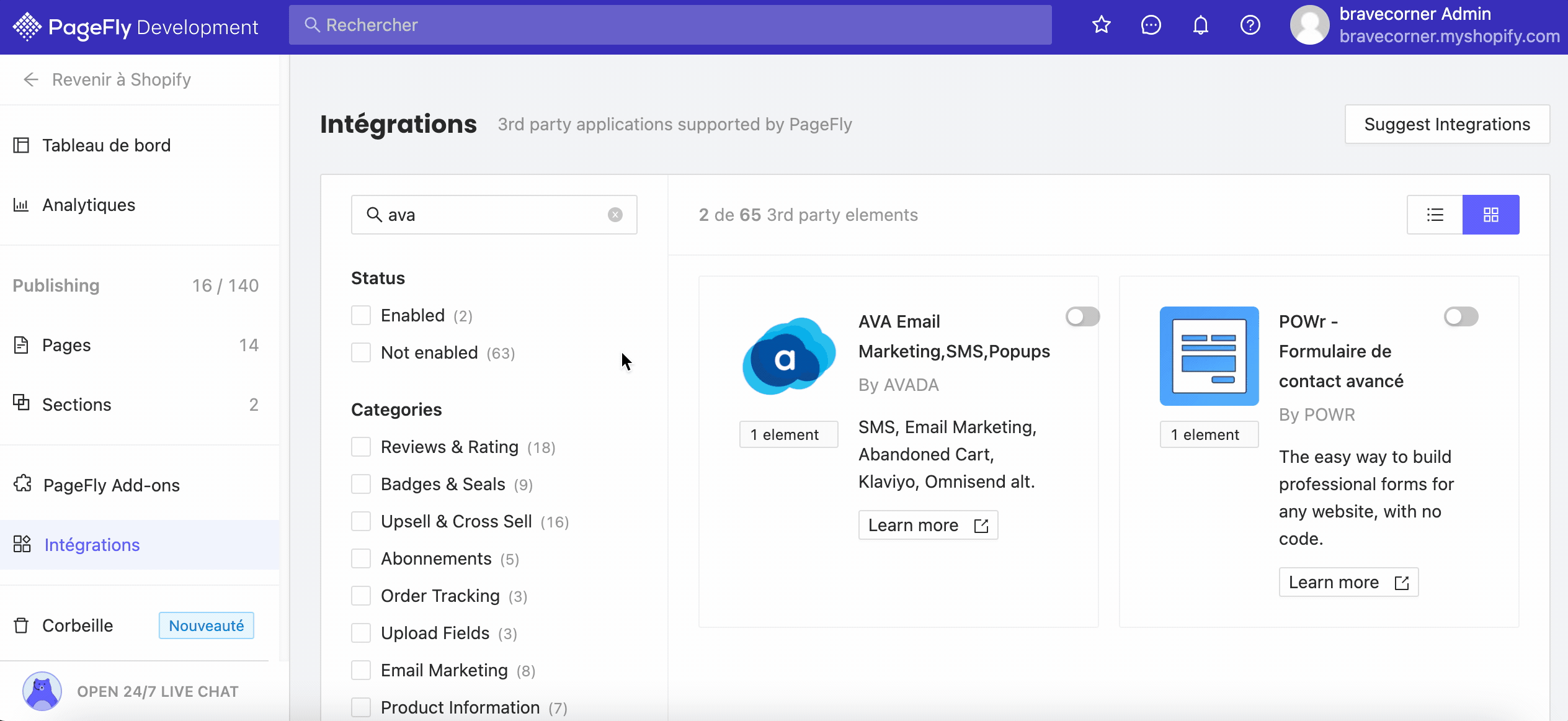Click the Suggest Integrations button
Image resolution: width=1568 pixels, height=721 pixels.
(x=1447, y=124)
